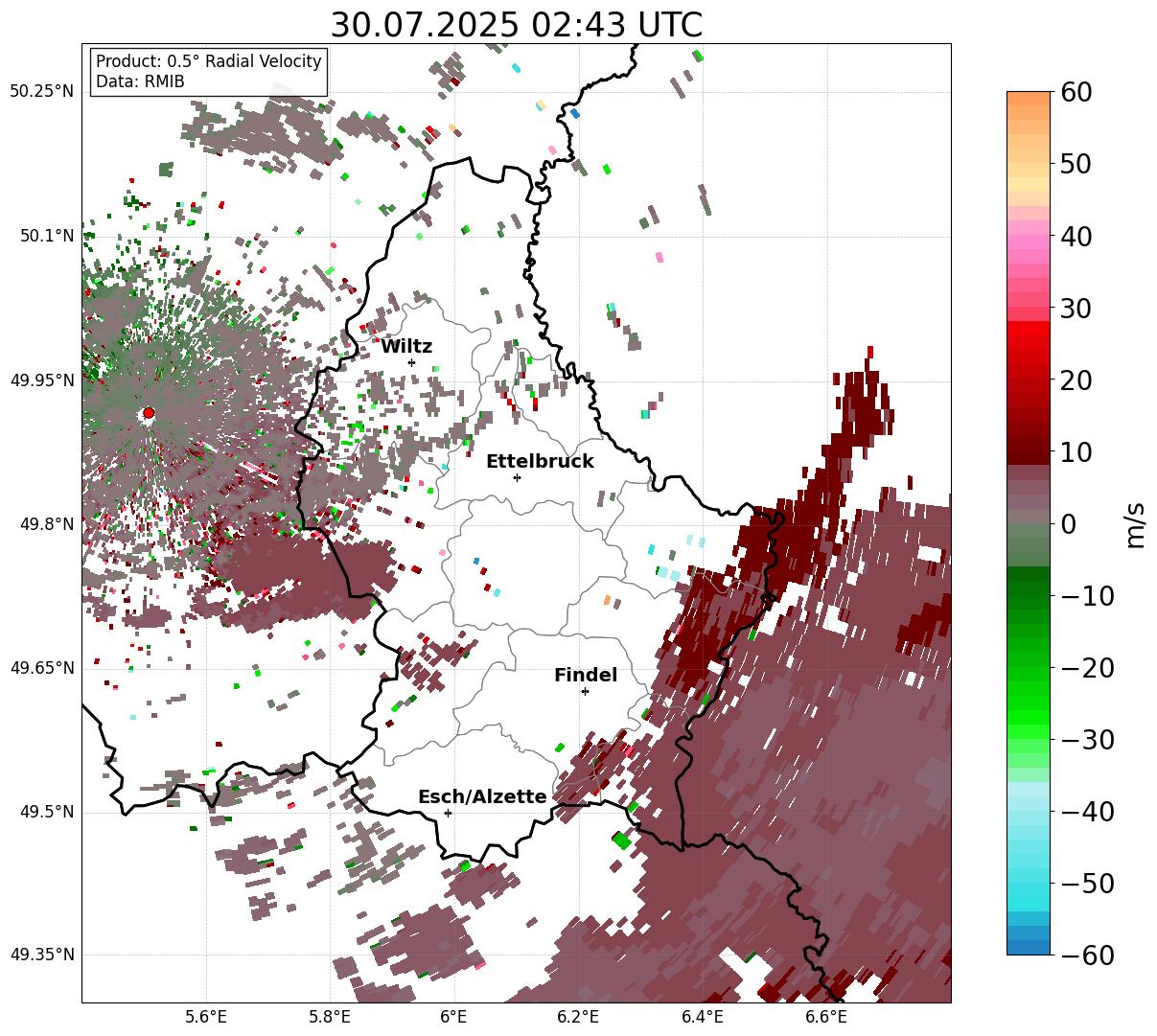Pick the blue segment at colorbar bottom
The height and width of the screenshot is (1036, 1157).
(1029, 947)
